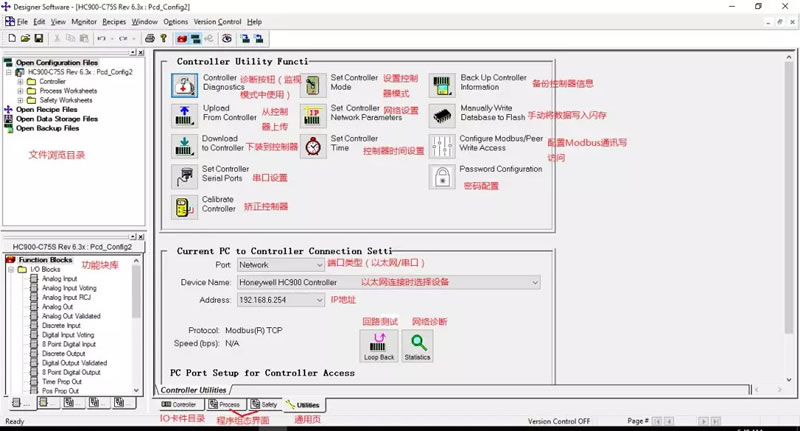Toggle the green configuration browser toolbar icon
The image size is (800, 431).
[x=195, y=38]
